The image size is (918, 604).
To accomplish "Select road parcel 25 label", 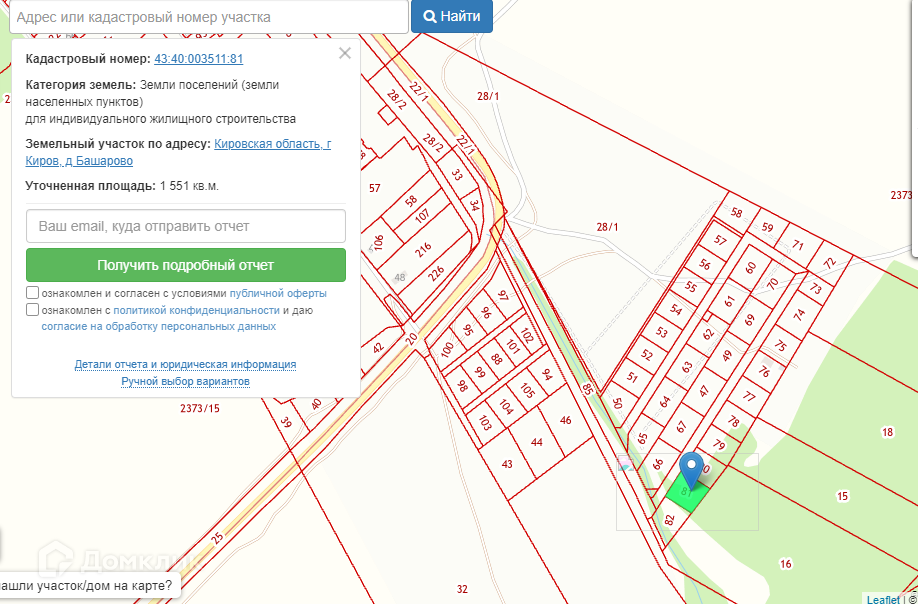I will coord(218,538).
